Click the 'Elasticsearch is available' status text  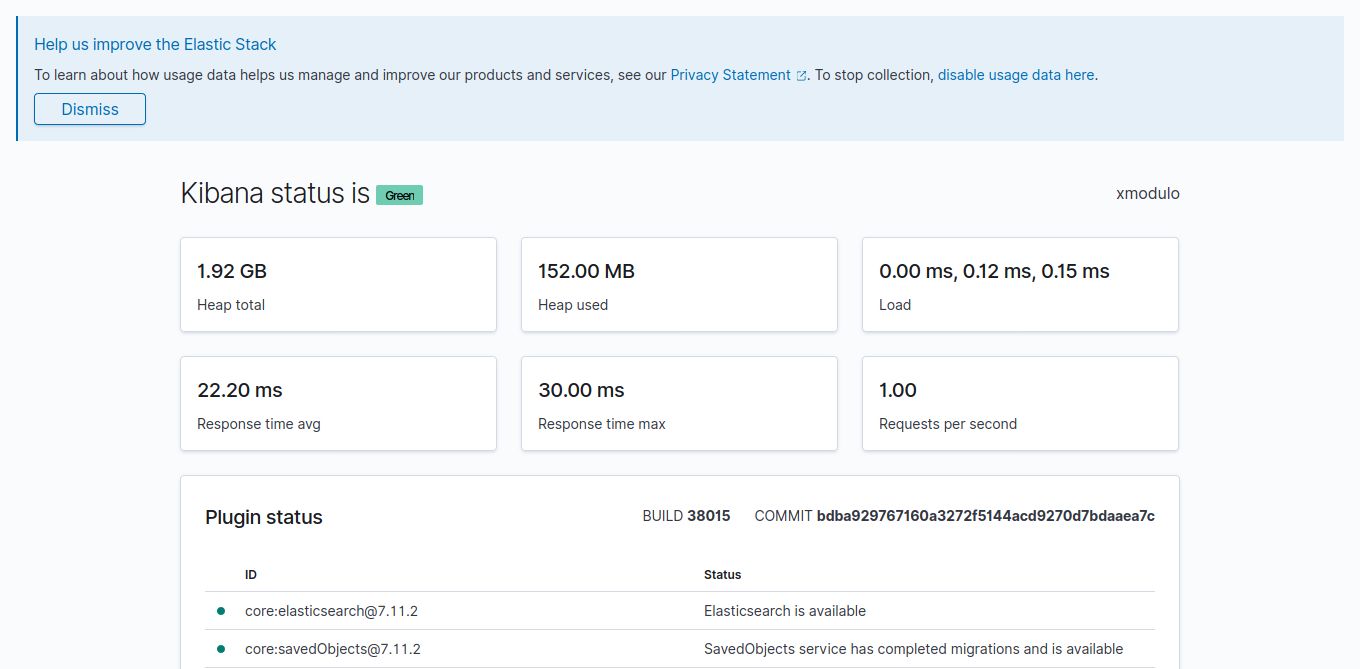tap(785, 611)
